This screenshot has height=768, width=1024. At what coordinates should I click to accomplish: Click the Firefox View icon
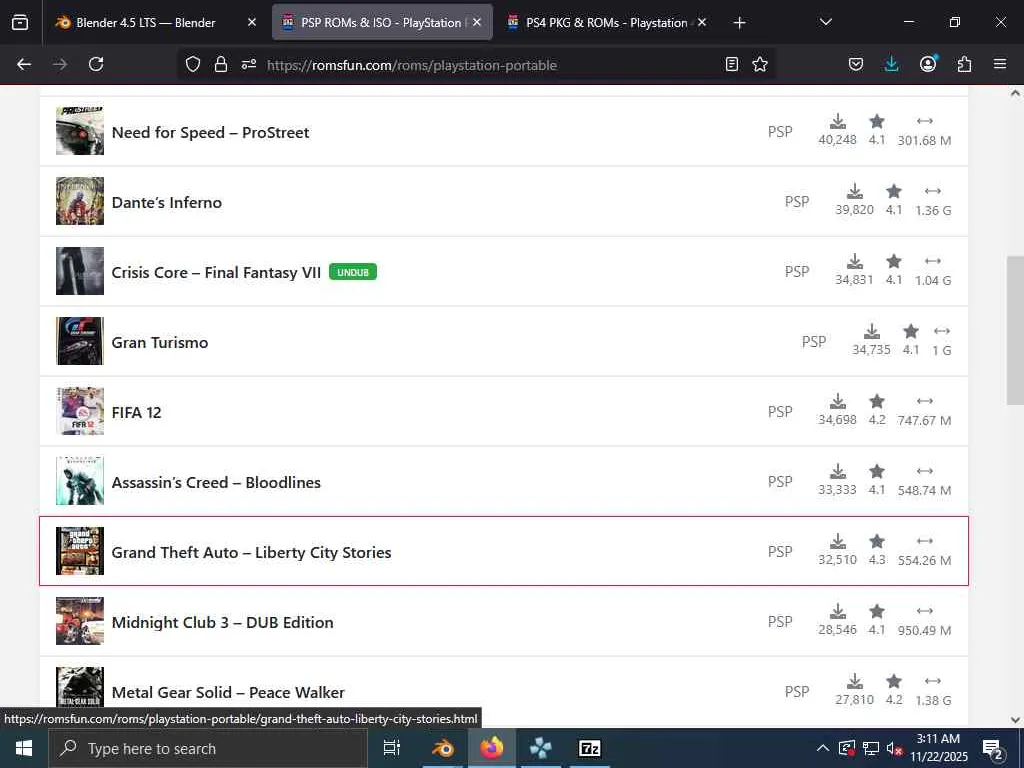(x=20, y=22)
